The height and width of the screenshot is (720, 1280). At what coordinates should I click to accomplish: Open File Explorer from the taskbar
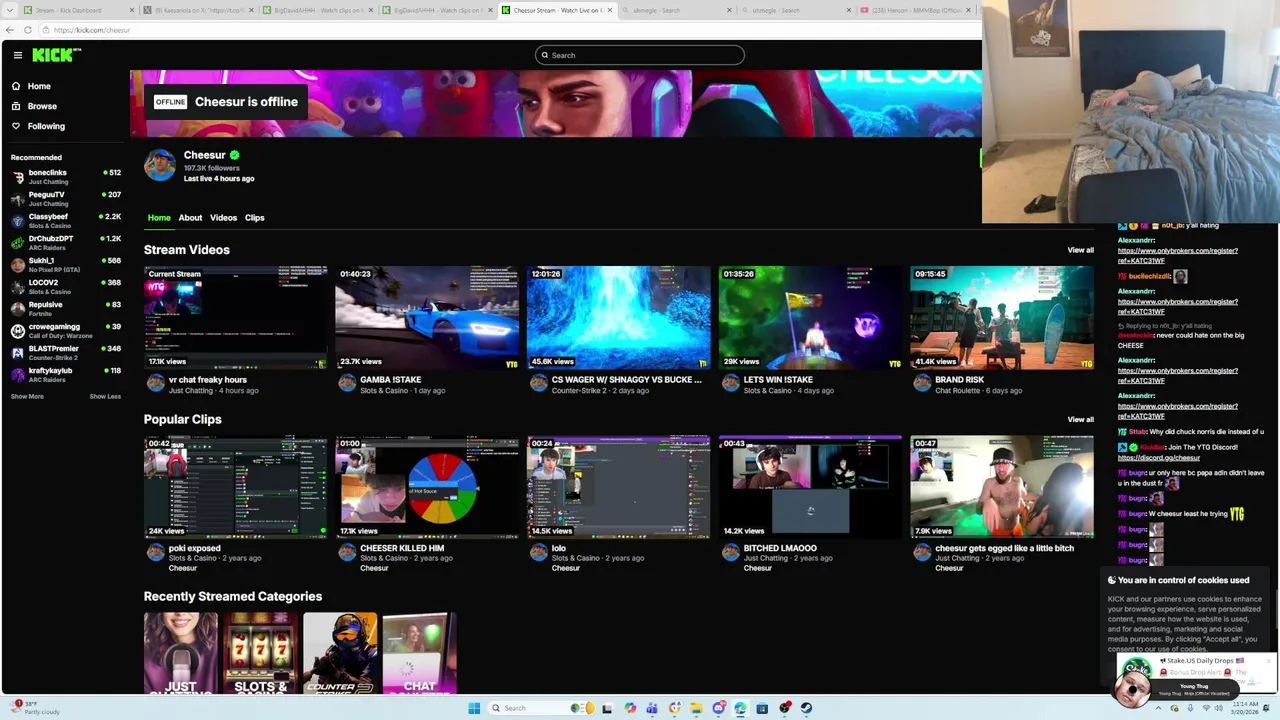696,708
